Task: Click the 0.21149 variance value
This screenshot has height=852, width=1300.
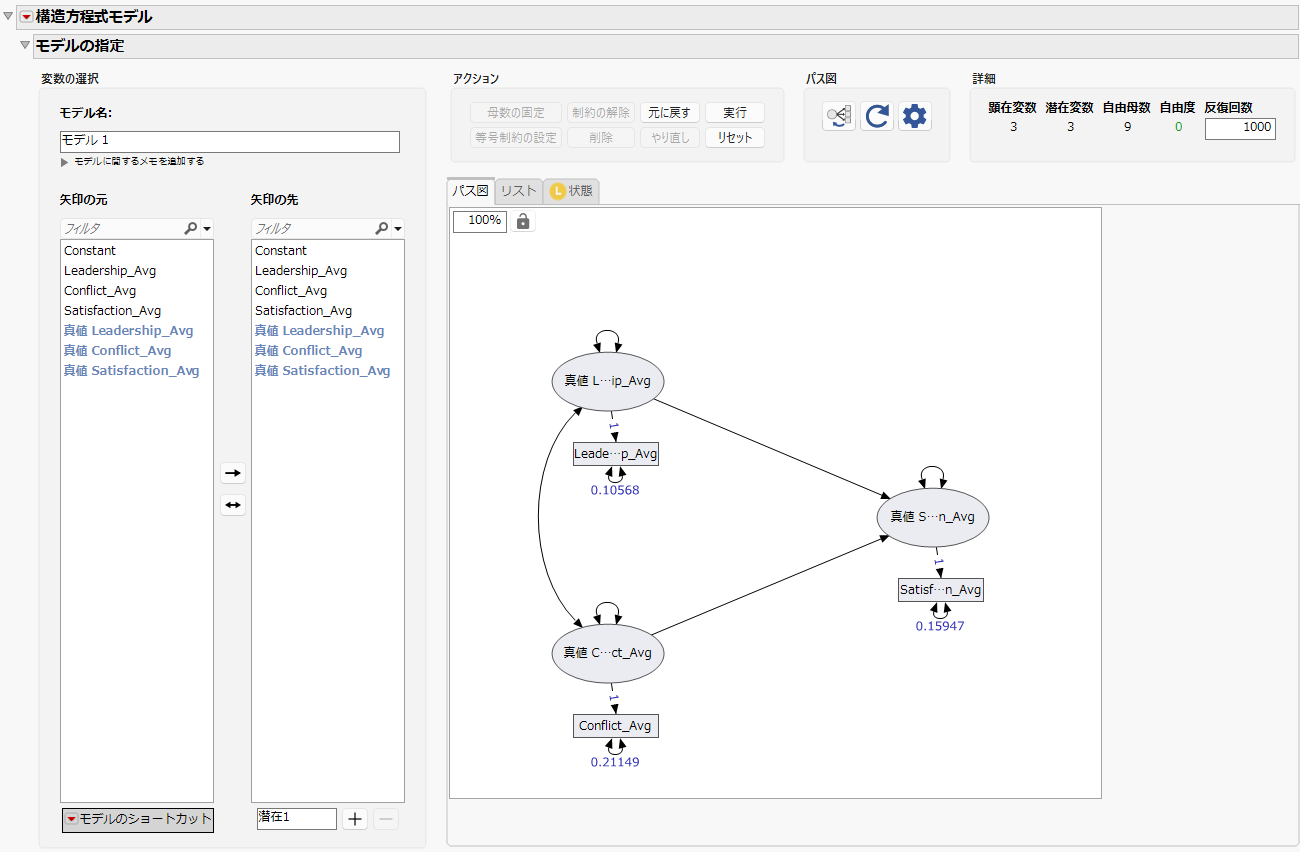Action: tap(615, 762)
